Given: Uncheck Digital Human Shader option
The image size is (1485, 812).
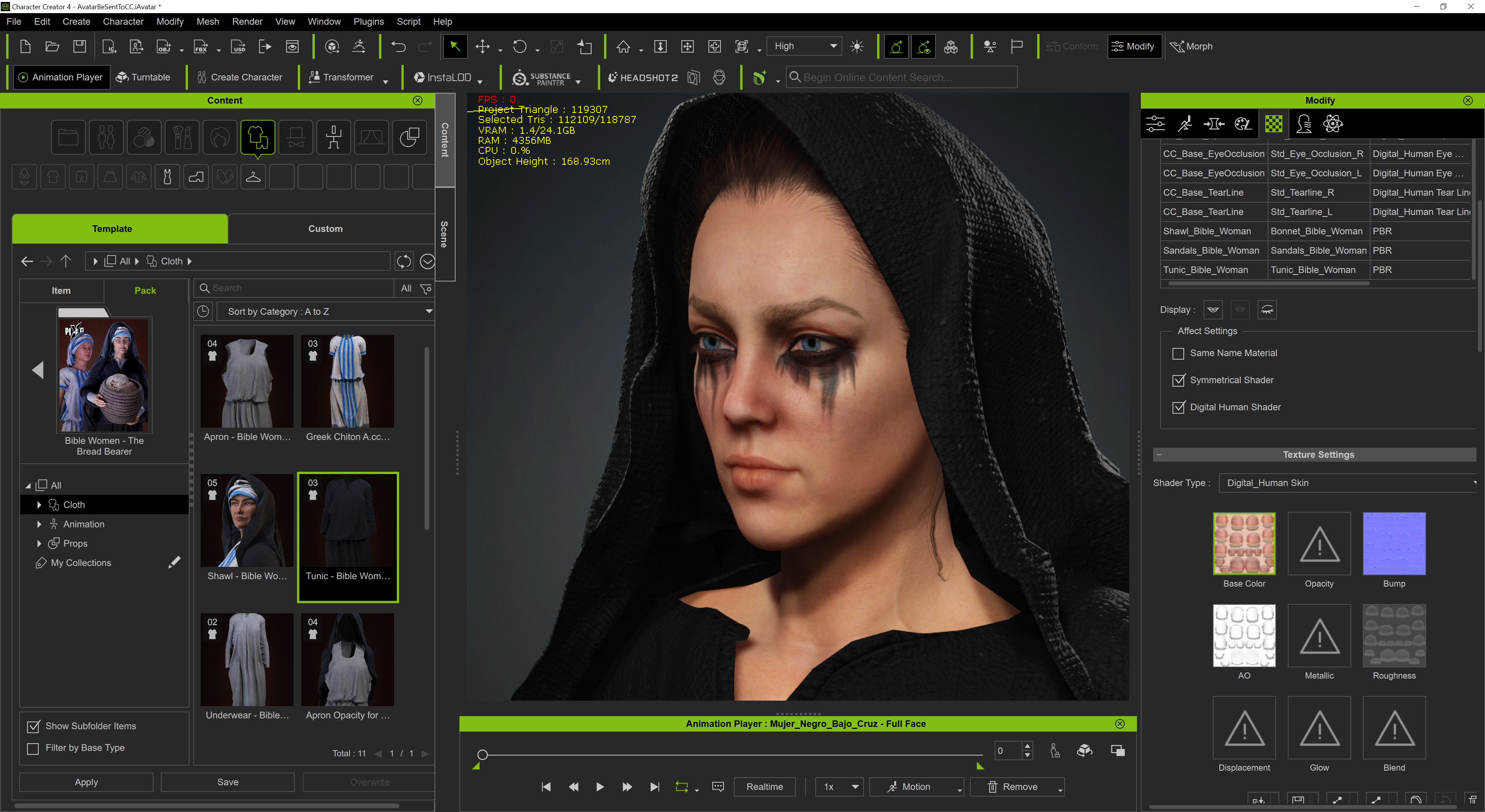Looking at the screenshot, I should 1178,408.
